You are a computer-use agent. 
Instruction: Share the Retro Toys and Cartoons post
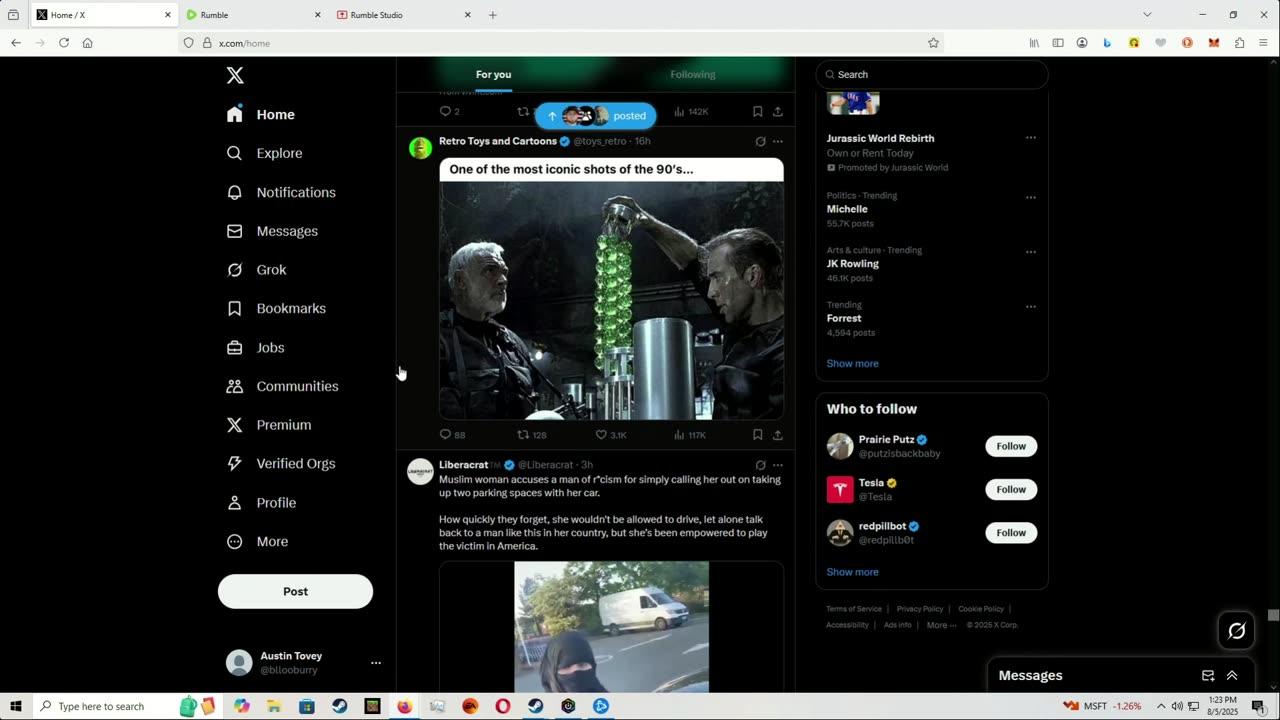tap(778, 435)
